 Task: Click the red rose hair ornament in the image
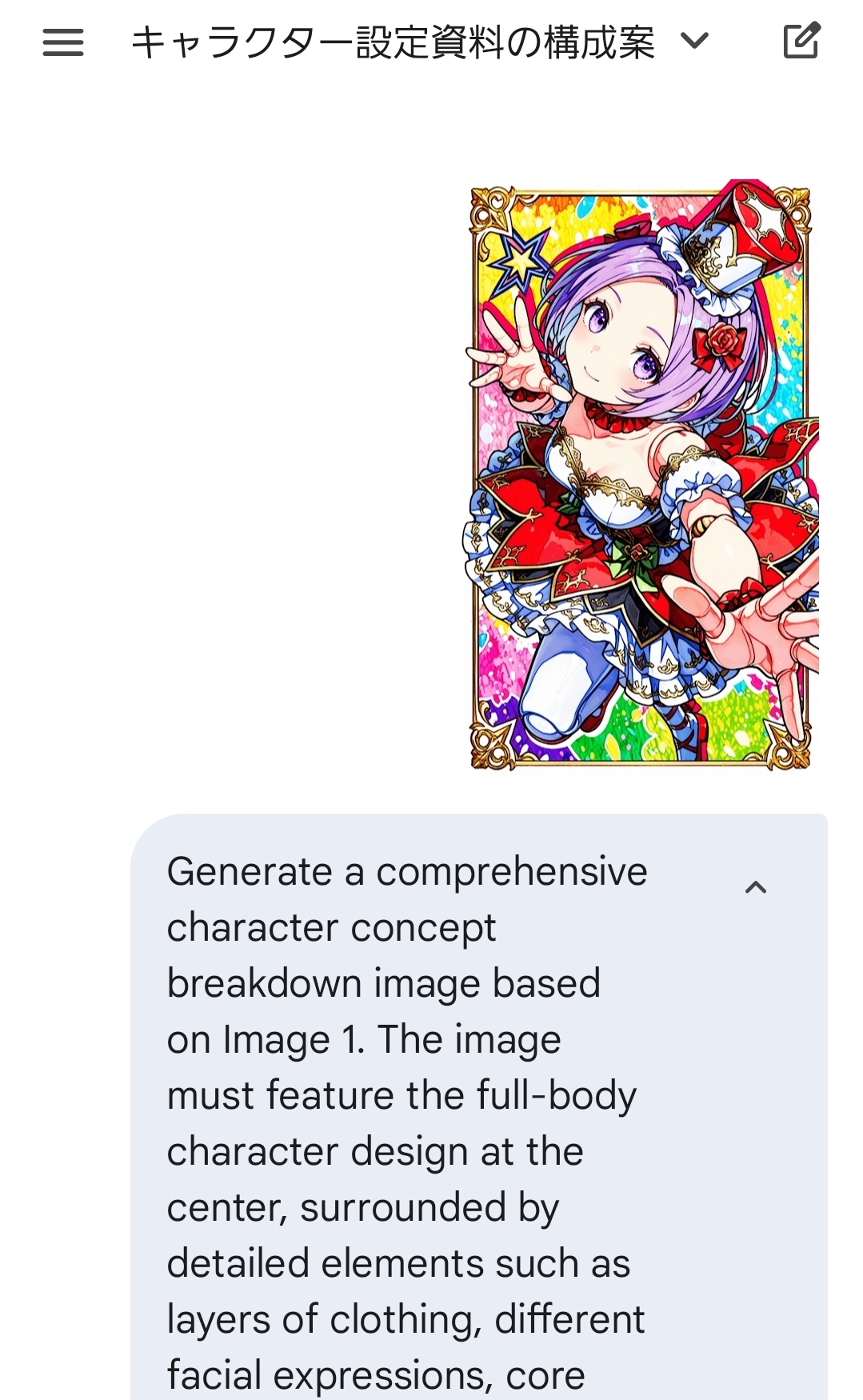pyautogui.click(x=721, y=345)
